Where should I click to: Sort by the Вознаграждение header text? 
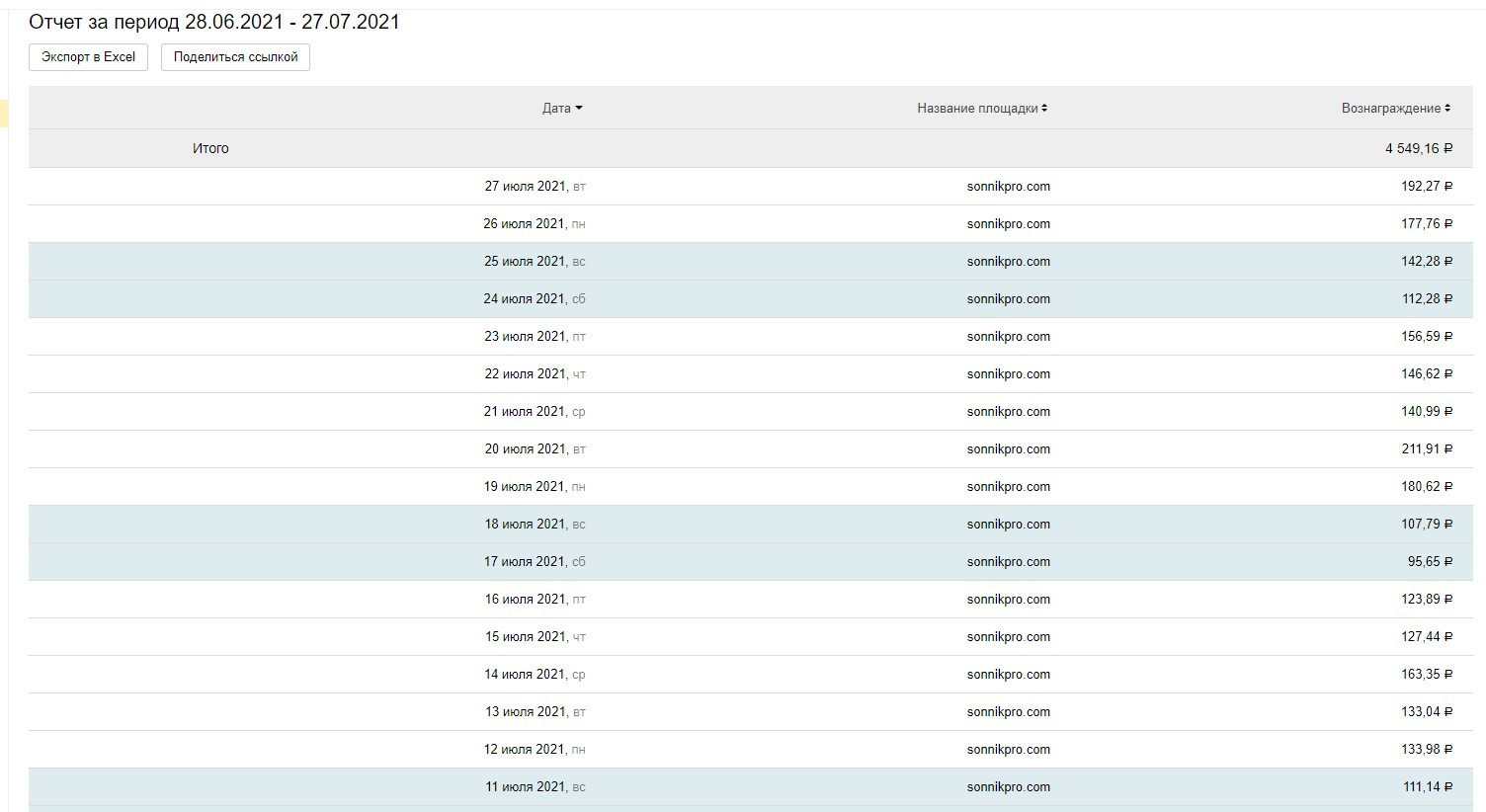(x=1390, y=109)
